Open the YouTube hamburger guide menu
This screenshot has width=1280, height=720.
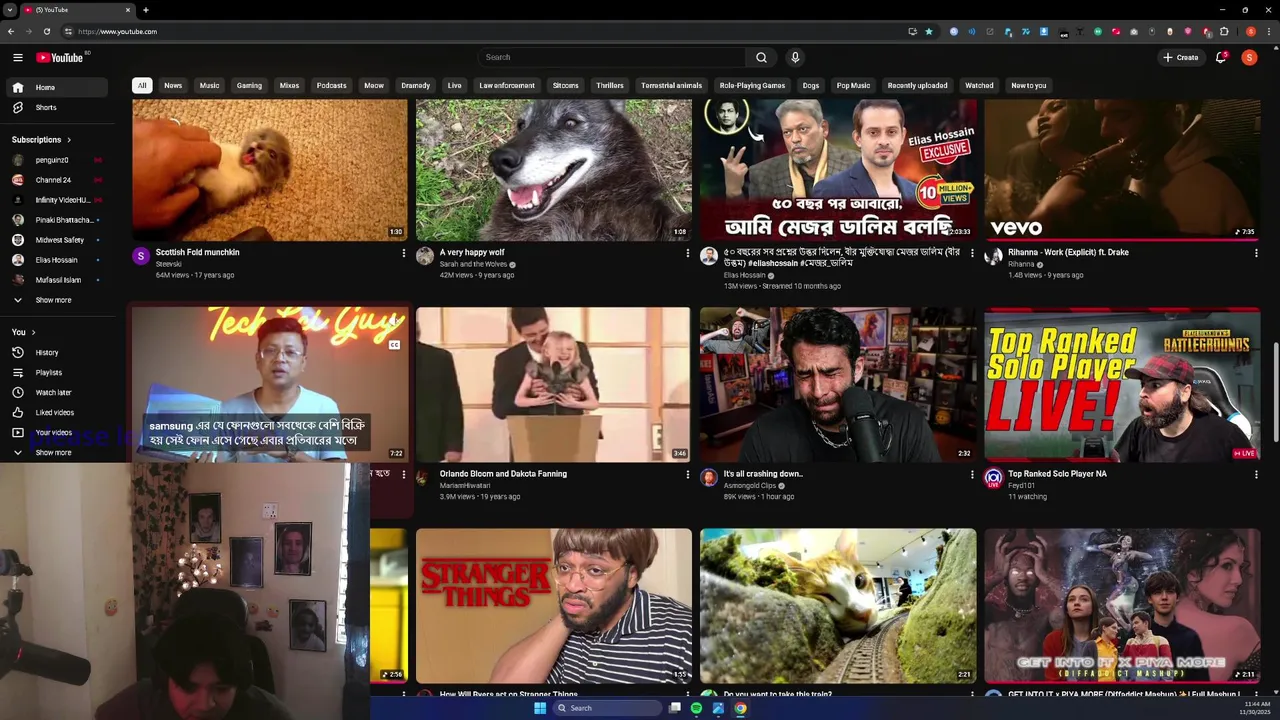coord(17,57)
